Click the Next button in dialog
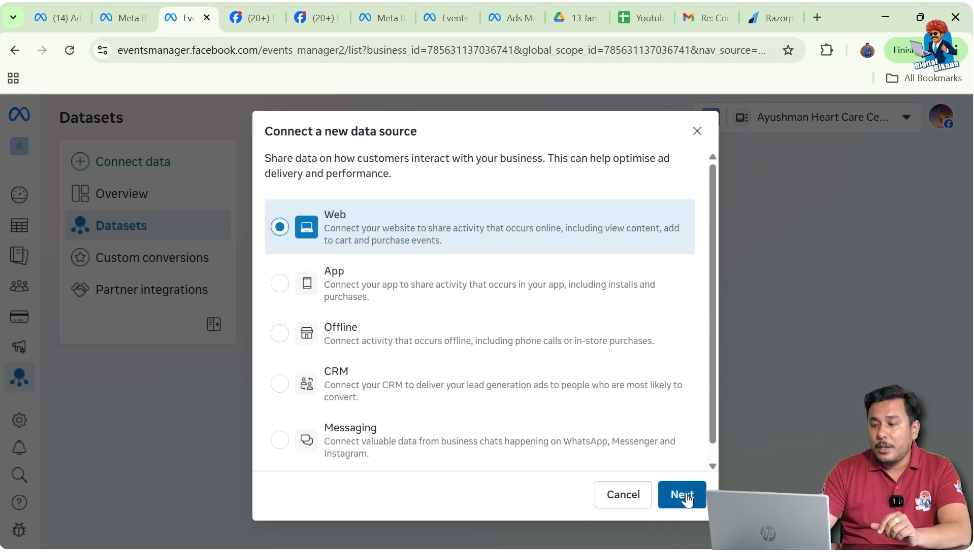 [x=681, y=494]
